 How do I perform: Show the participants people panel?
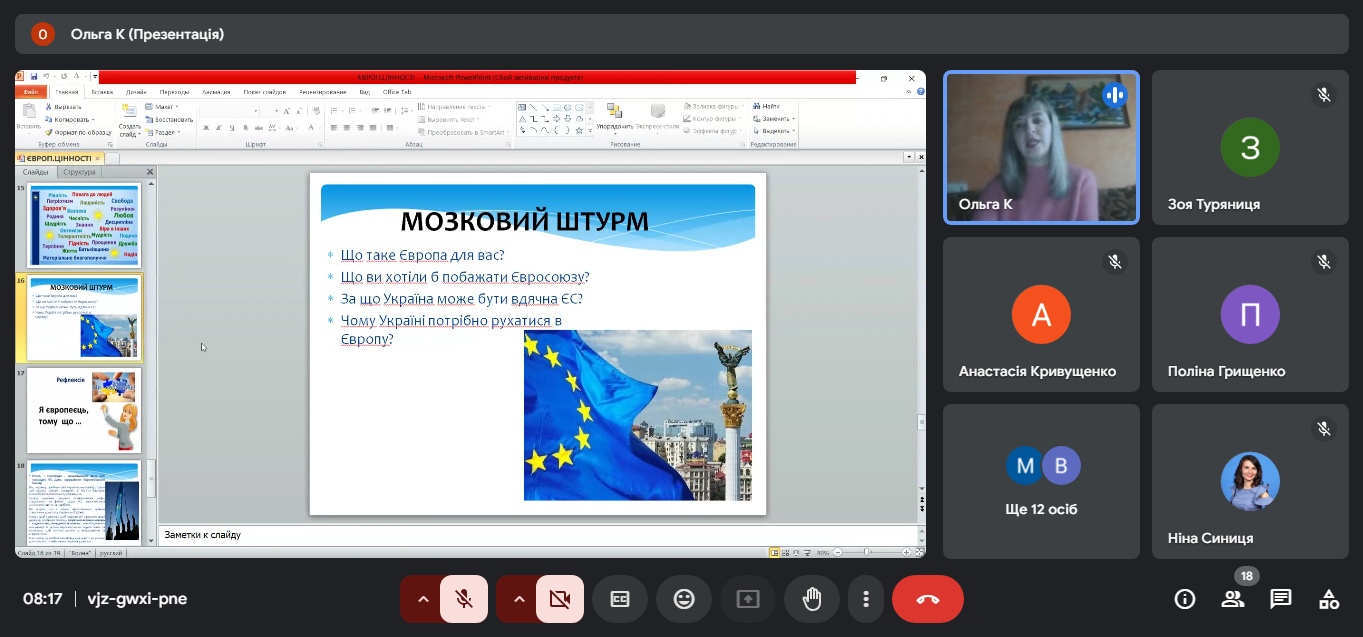(x=1233, y=599)
